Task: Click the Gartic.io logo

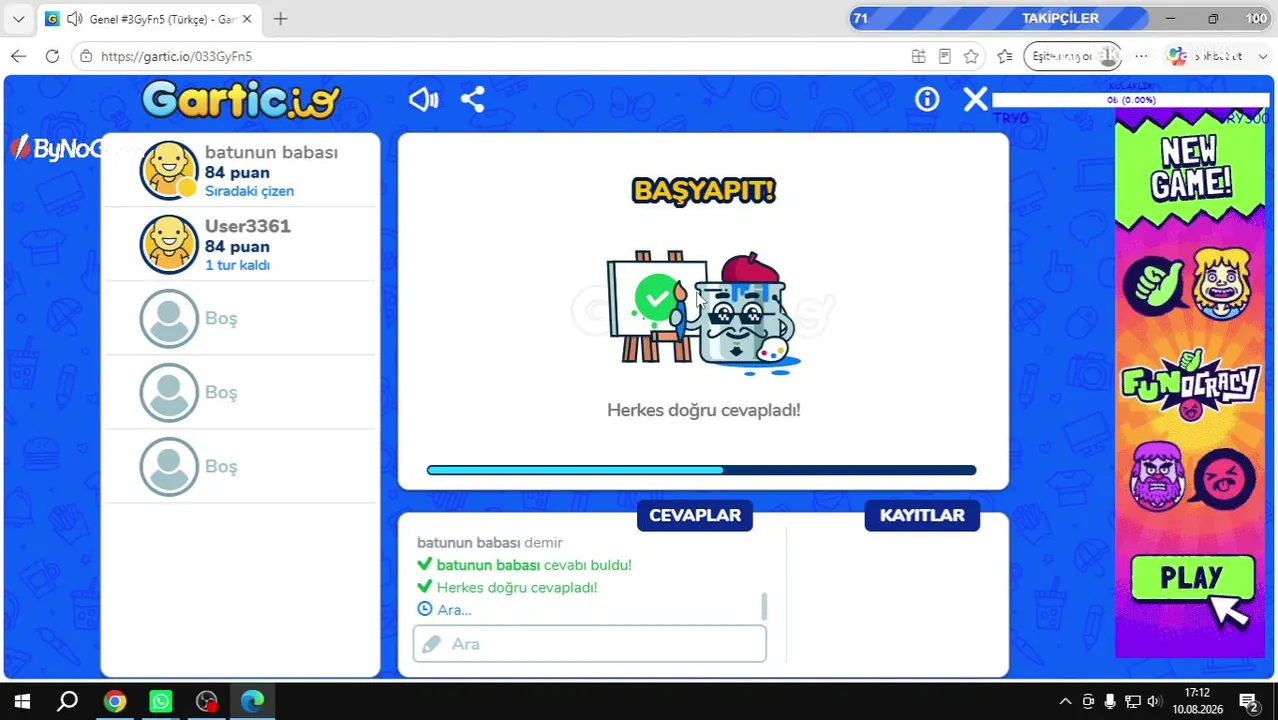Action: [x=241, y=100]
